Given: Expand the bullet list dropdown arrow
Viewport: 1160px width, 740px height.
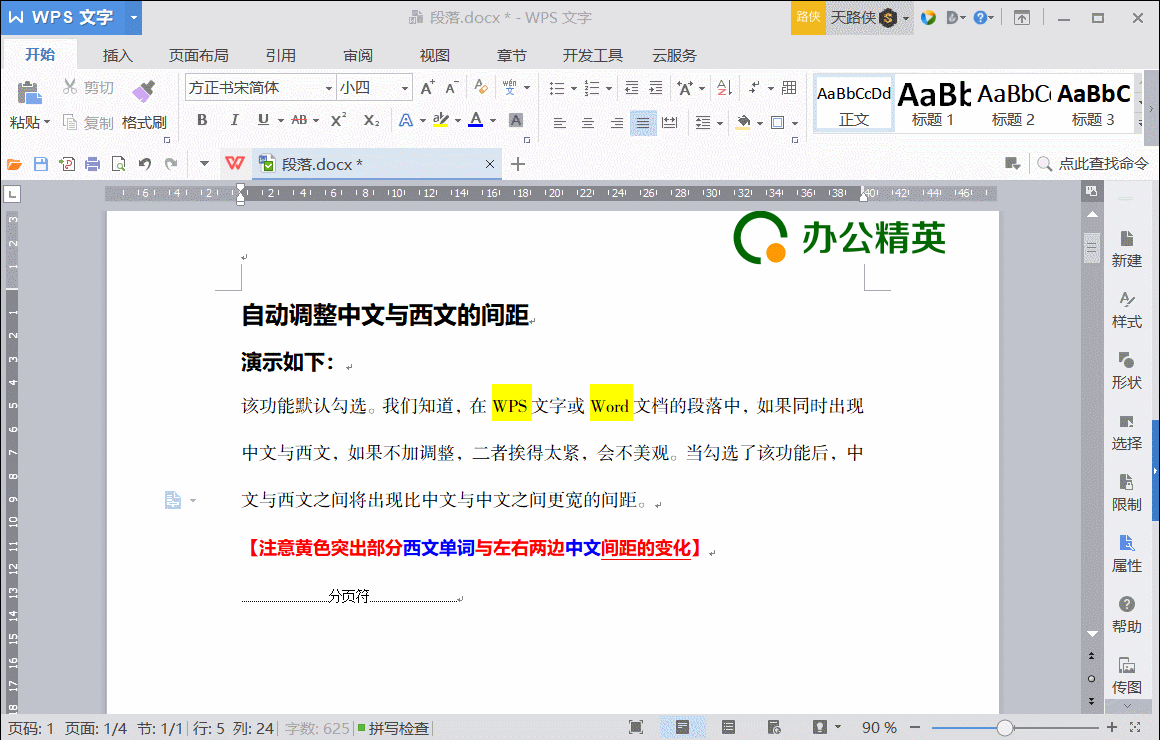Looking at the screenshot, I should [573, 89].
